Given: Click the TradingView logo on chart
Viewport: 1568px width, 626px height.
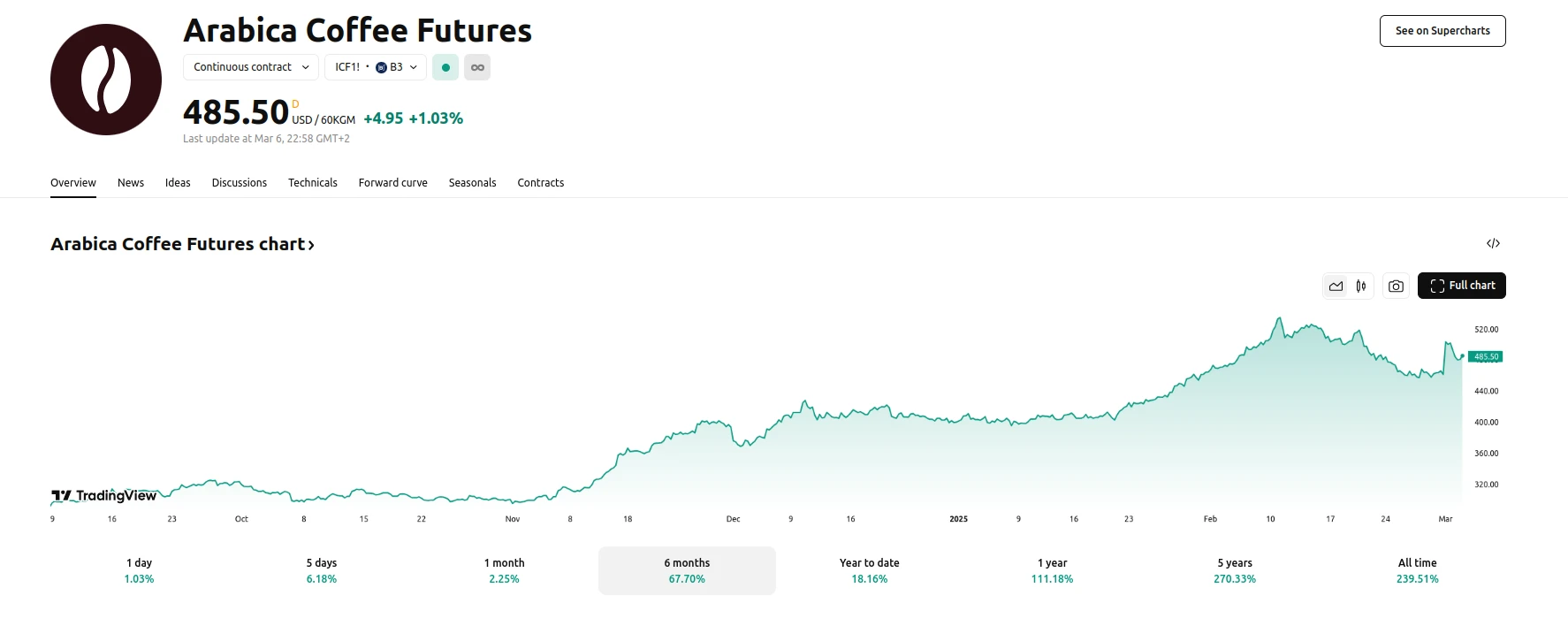Looking at the screenshot, I should click(x=104, y=495).
